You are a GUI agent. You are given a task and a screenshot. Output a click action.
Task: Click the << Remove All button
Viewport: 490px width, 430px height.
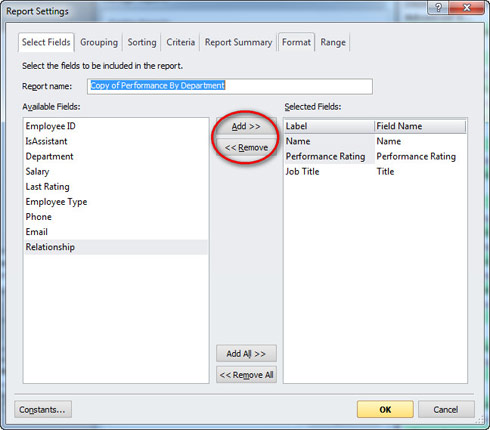pos(246,375)
